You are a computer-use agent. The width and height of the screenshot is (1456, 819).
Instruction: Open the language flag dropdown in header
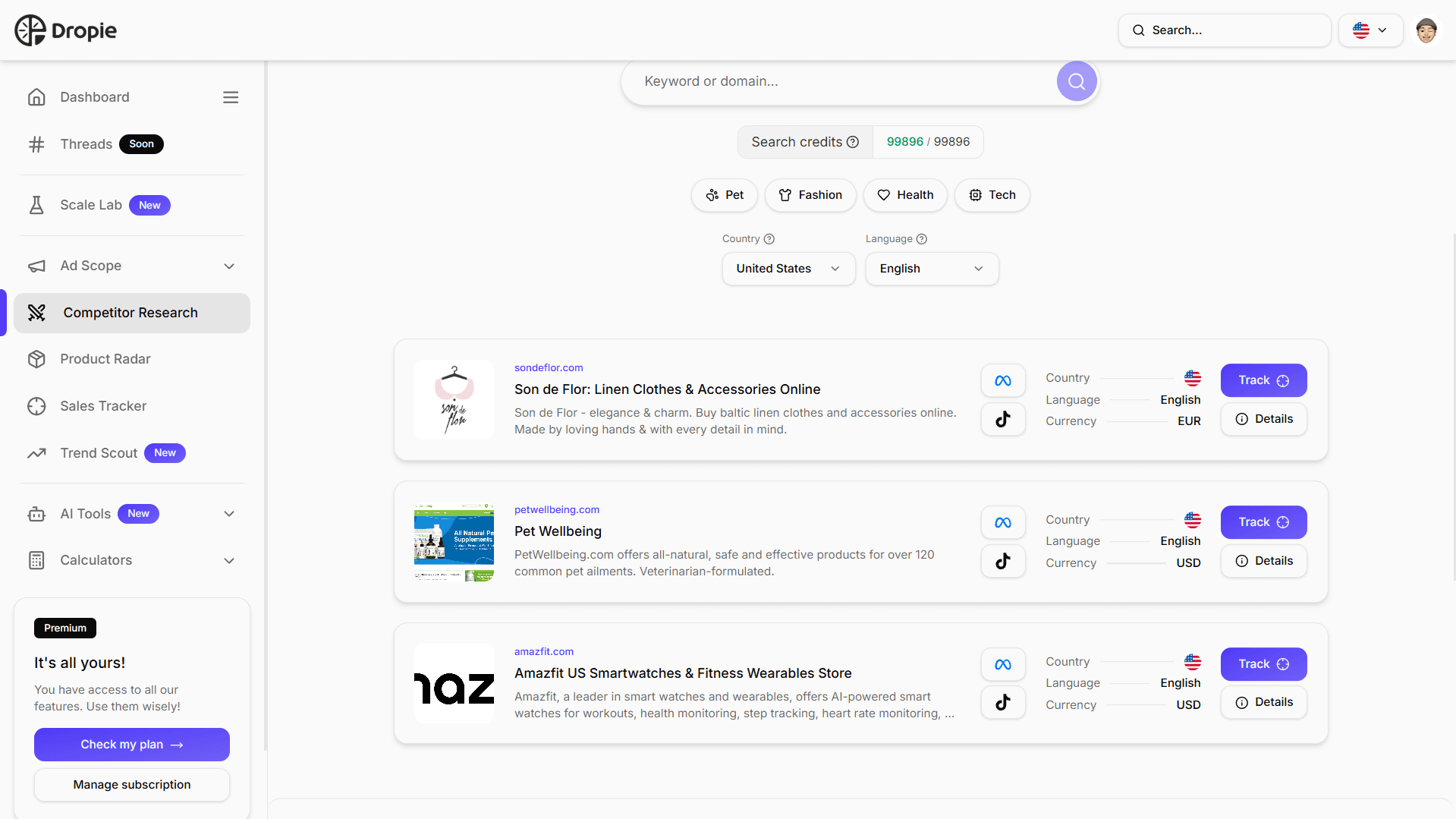click(1370, 30)
